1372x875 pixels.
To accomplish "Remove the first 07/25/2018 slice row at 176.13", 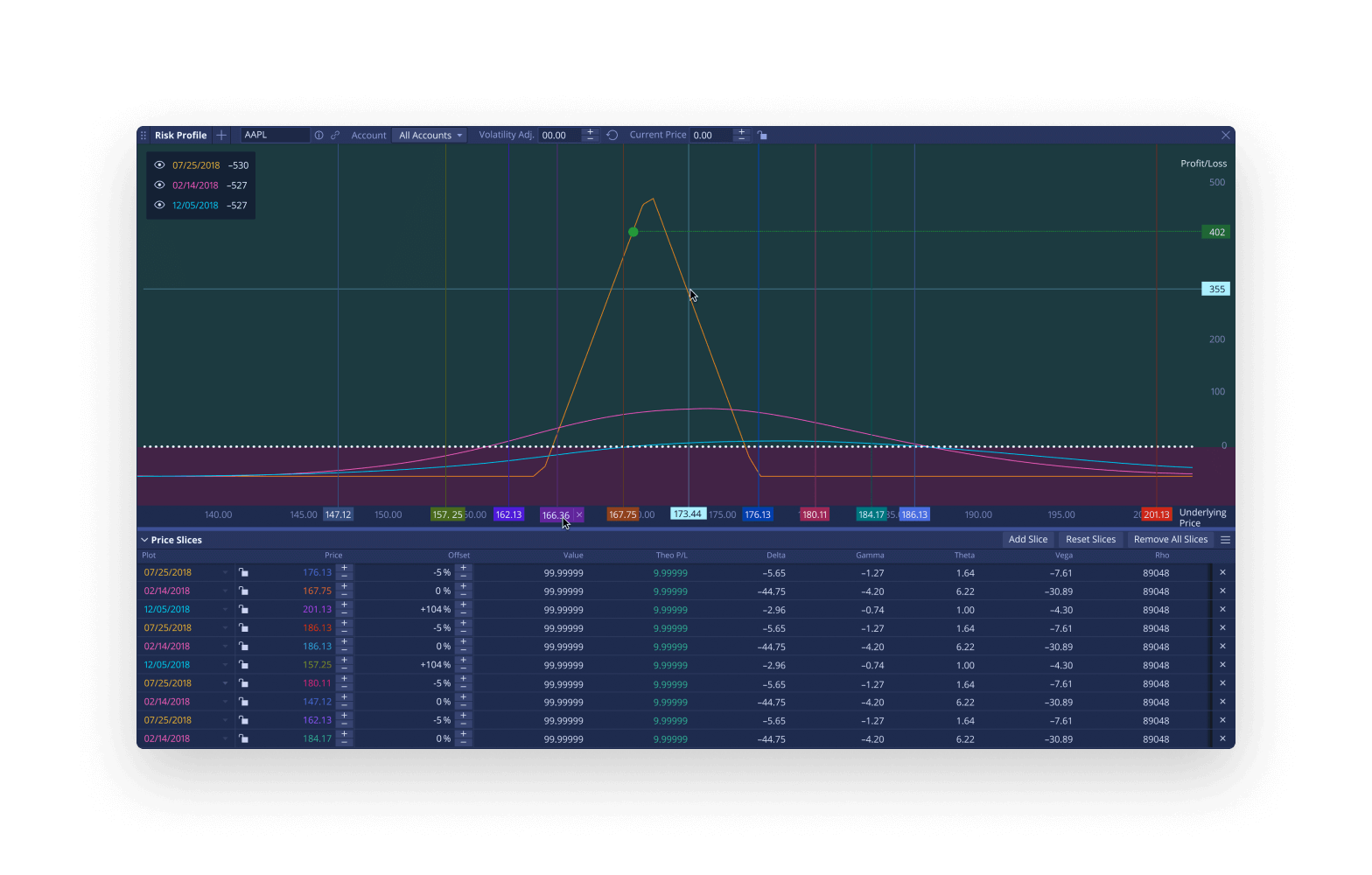I will pyautogui.click(x=1222, y=572).
